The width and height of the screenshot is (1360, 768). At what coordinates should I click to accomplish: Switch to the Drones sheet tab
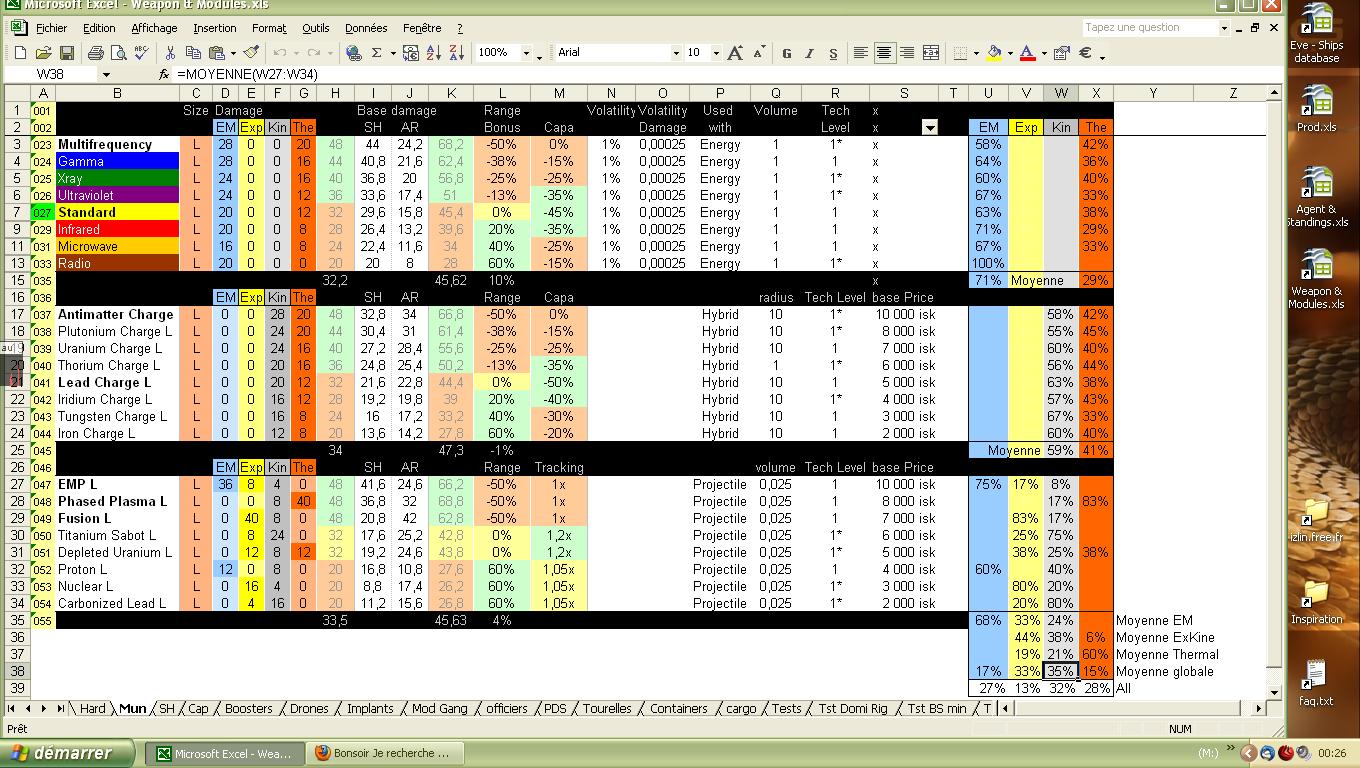click(309, 708)
